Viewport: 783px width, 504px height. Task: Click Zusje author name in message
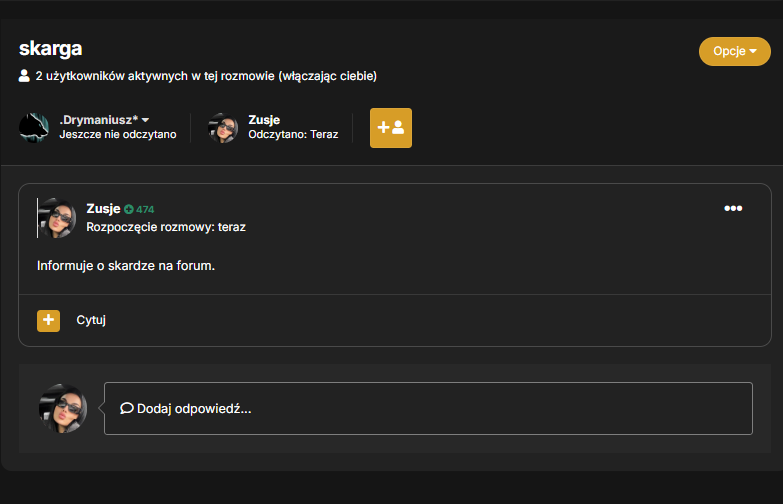[x=103, y=208]
